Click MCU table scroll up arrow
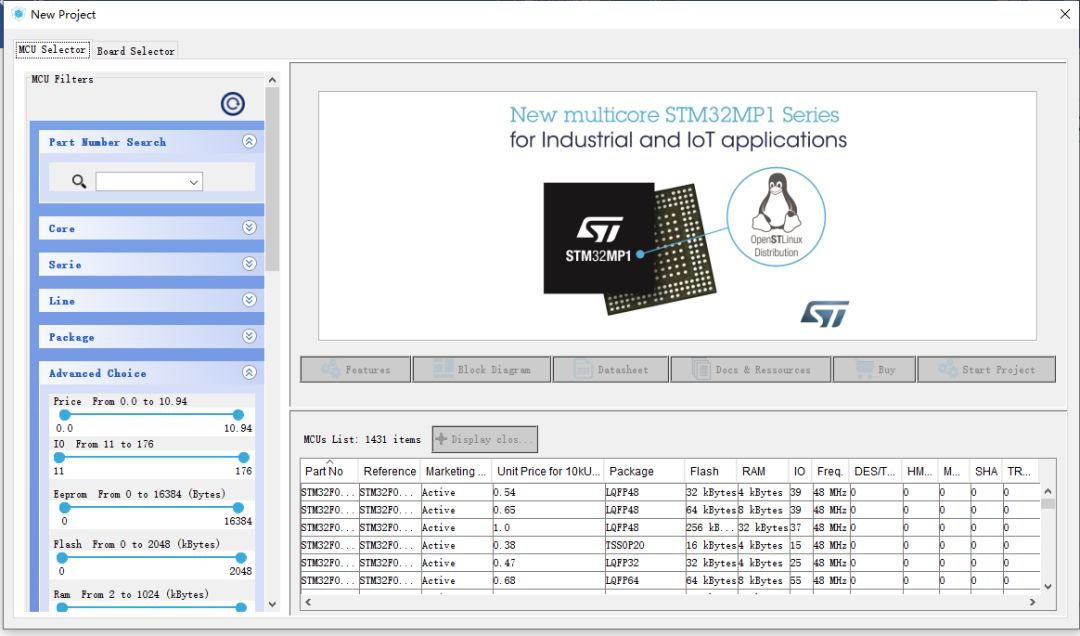 [1048, 491]
